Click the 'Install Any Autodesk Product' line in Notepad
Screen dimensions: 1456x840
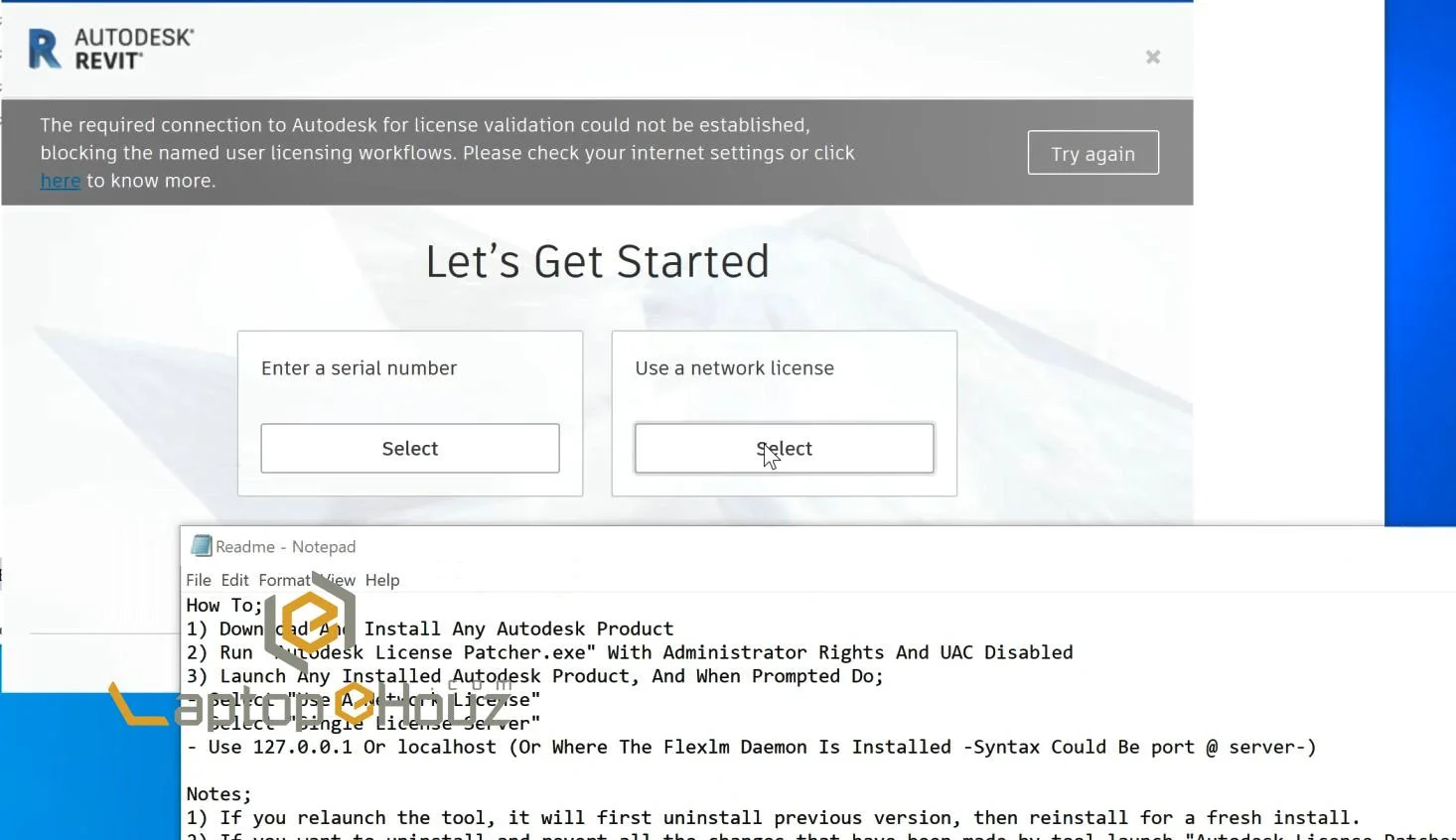click(430, 629)
